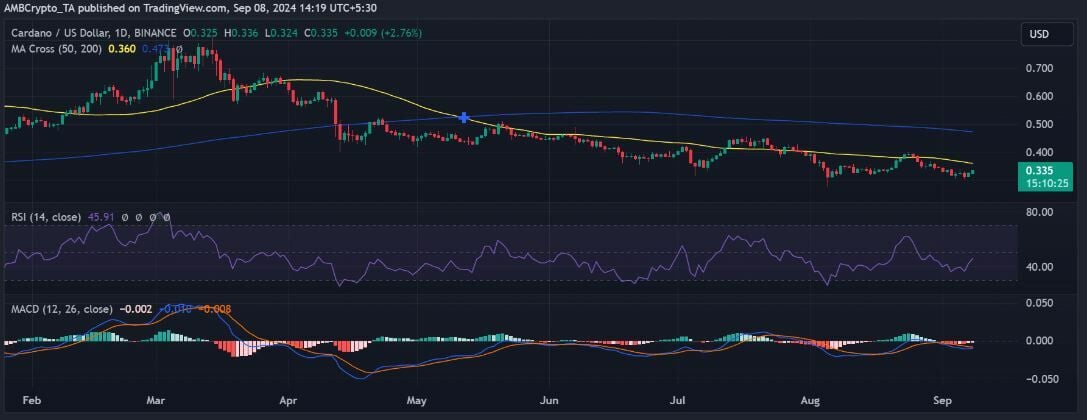Click the current price label 0.335

1038,172
